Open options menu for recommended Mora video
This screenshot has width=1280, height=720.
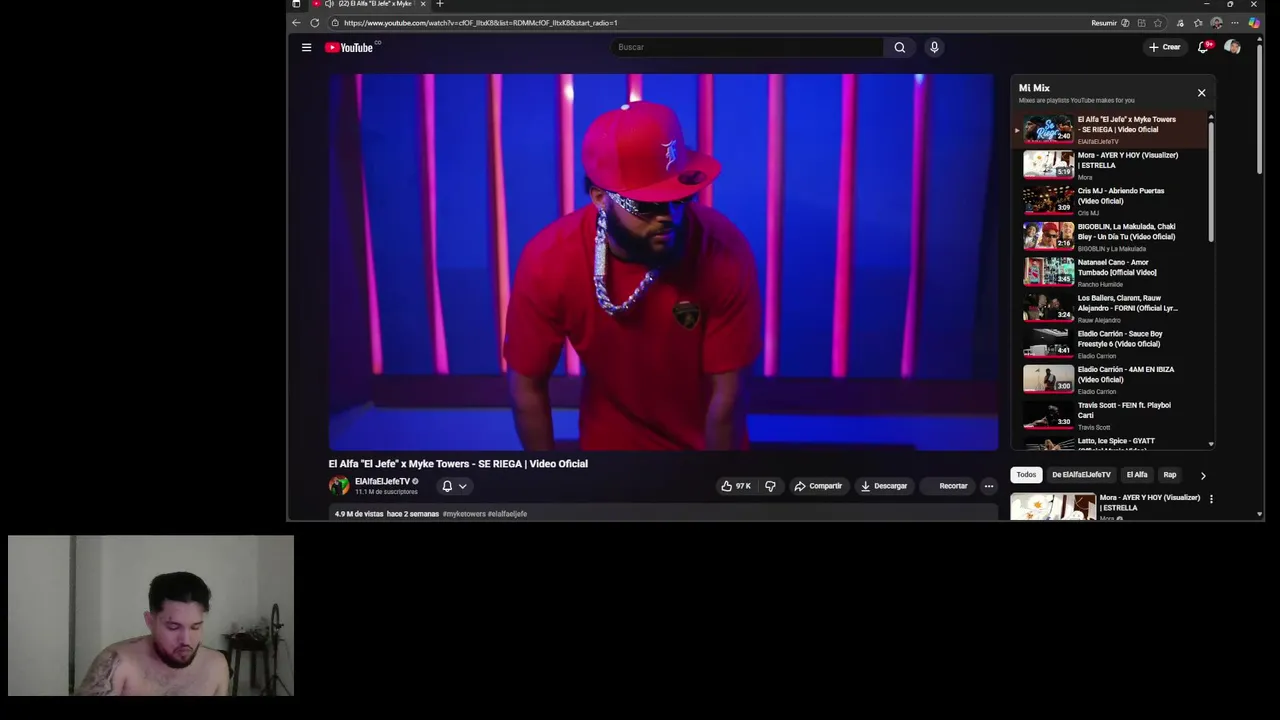[x=1211, y=499]
